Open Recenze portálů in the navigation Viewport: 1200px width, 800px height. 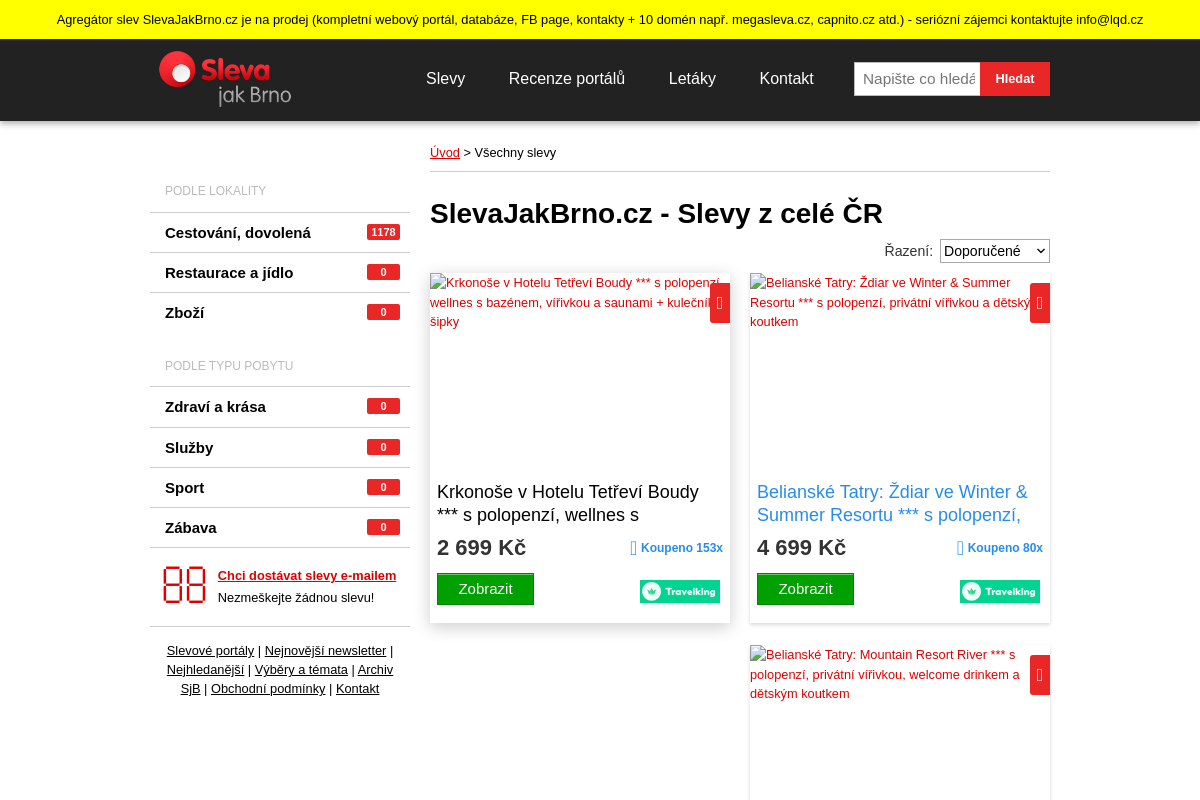tap(567, 79)
